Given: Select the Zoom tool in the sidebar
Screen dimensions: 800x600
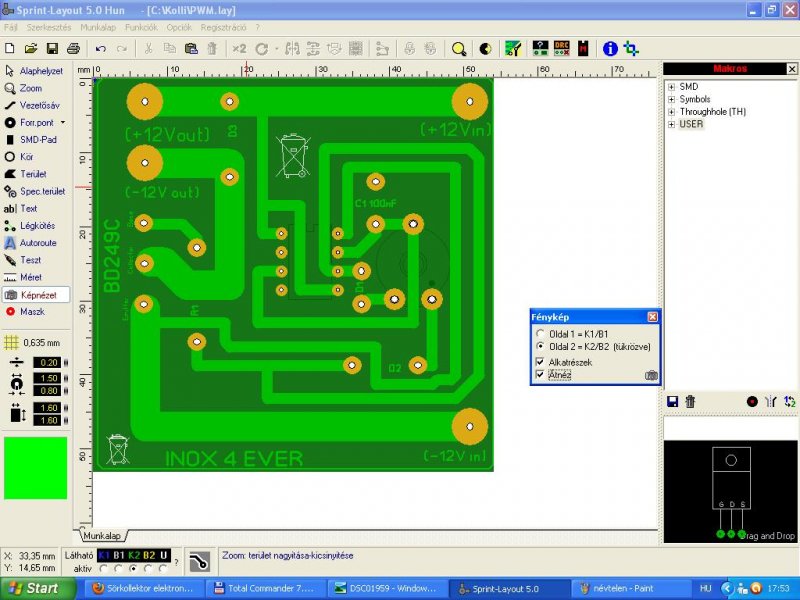Looking at the screenshot, I should point(23,88).
